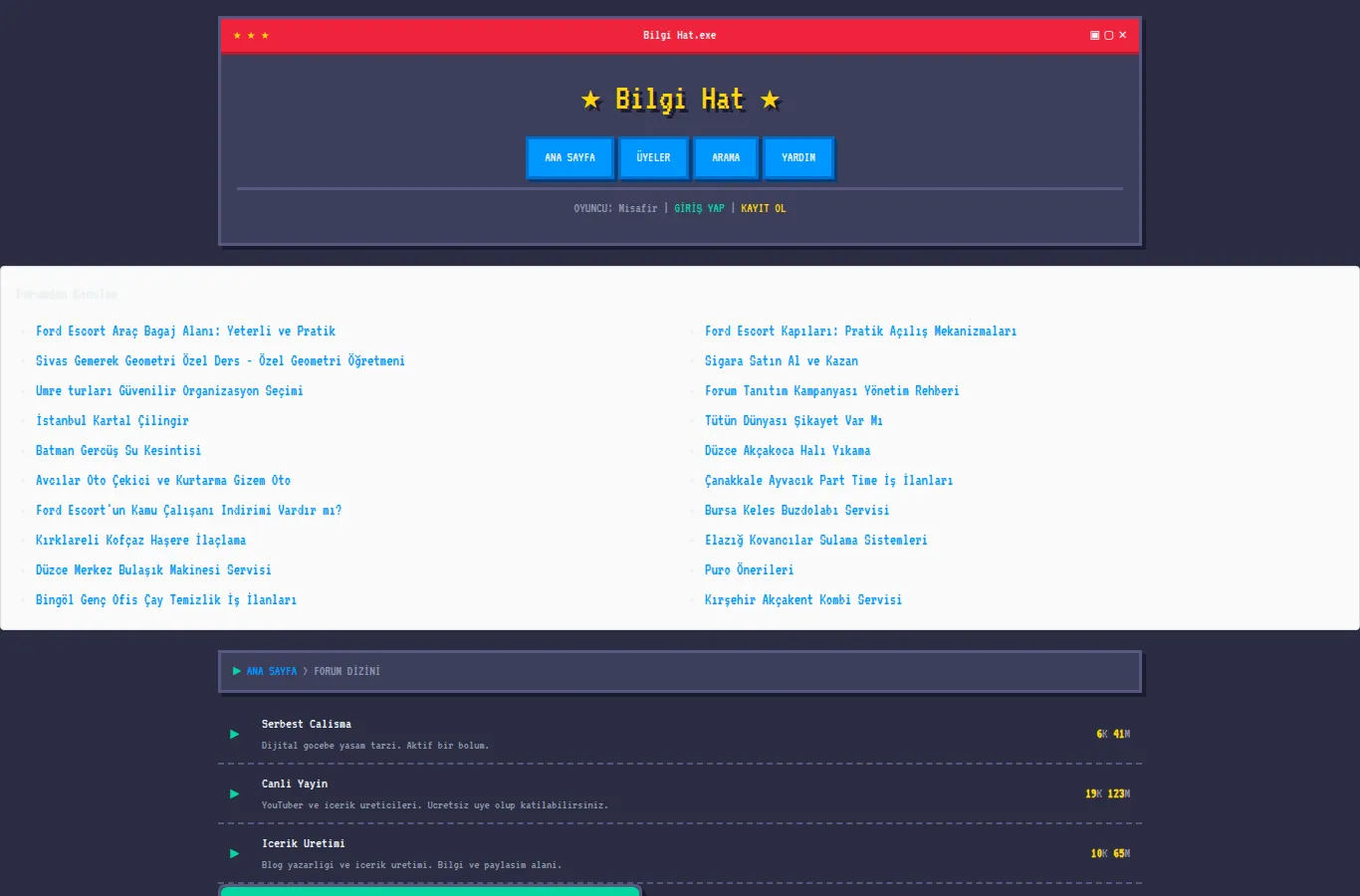Screen dimensions: 1360x896
Task: Open the YARDIM navigation button
Action: [x=798, y=157]
